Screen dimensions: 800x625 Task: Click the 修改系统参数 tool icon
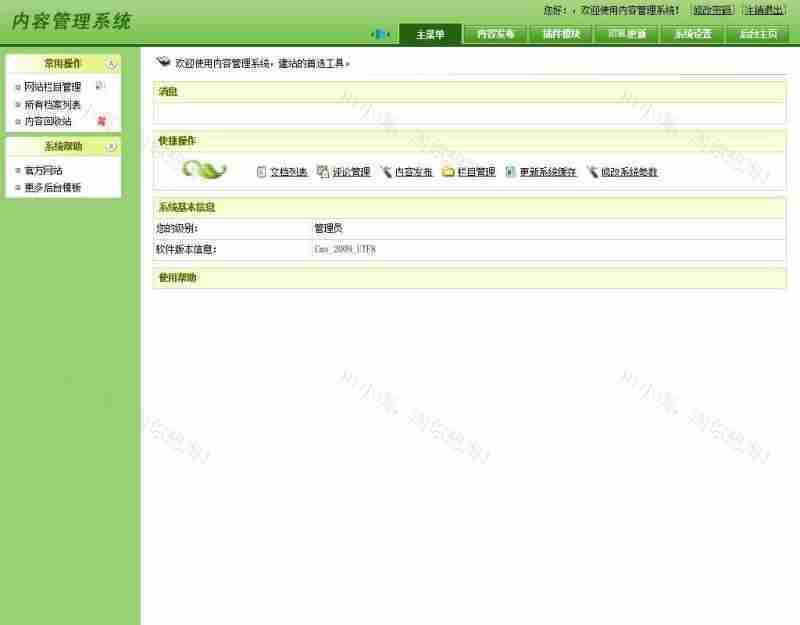pyautogui.click(x=592, y=172)
